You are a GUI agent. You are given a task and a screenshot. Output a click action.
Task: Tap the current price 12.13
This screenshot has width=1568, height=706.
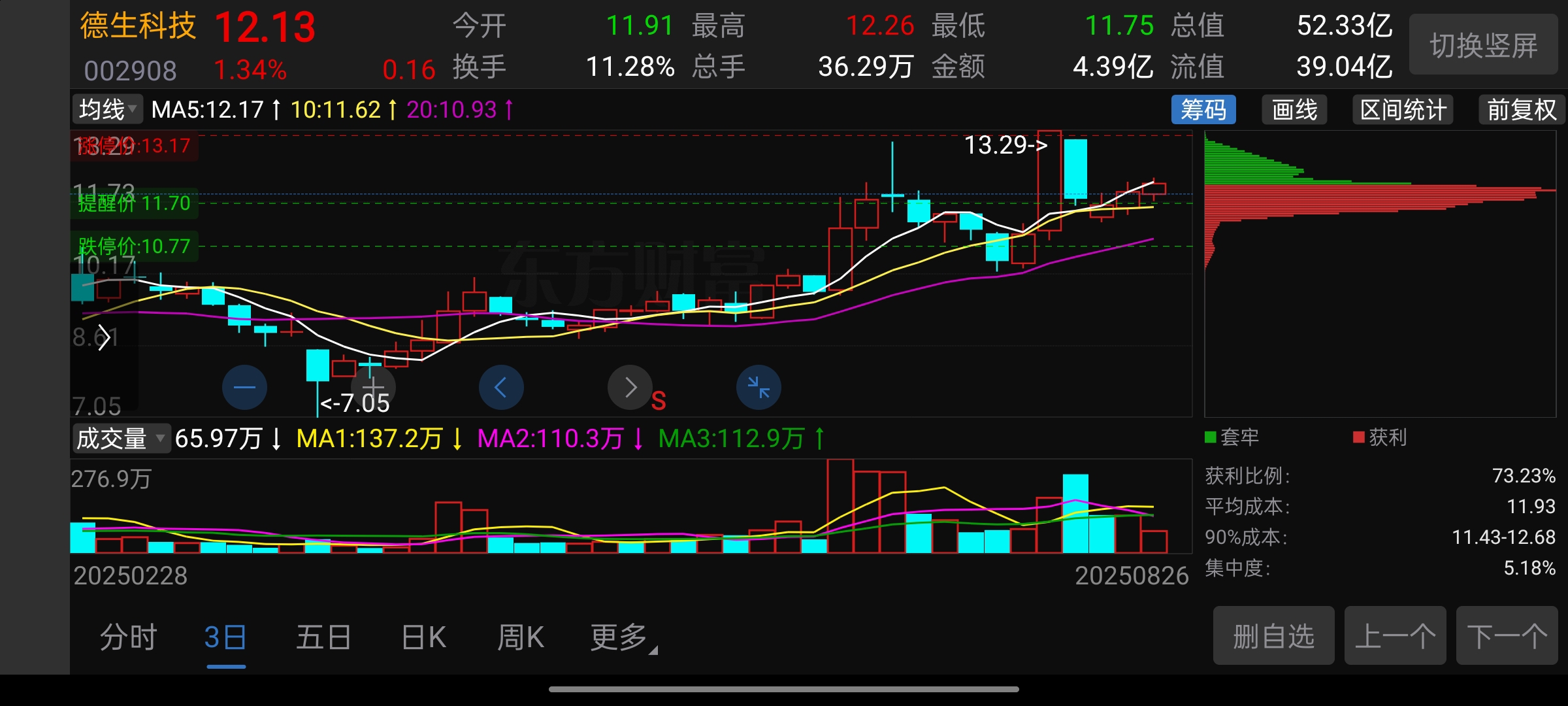point(265,27)
